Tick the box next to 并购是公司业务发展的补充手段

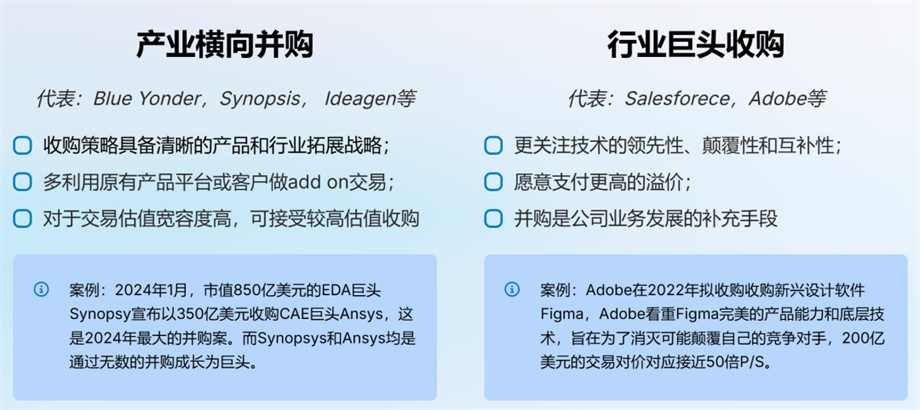(493, 219)
